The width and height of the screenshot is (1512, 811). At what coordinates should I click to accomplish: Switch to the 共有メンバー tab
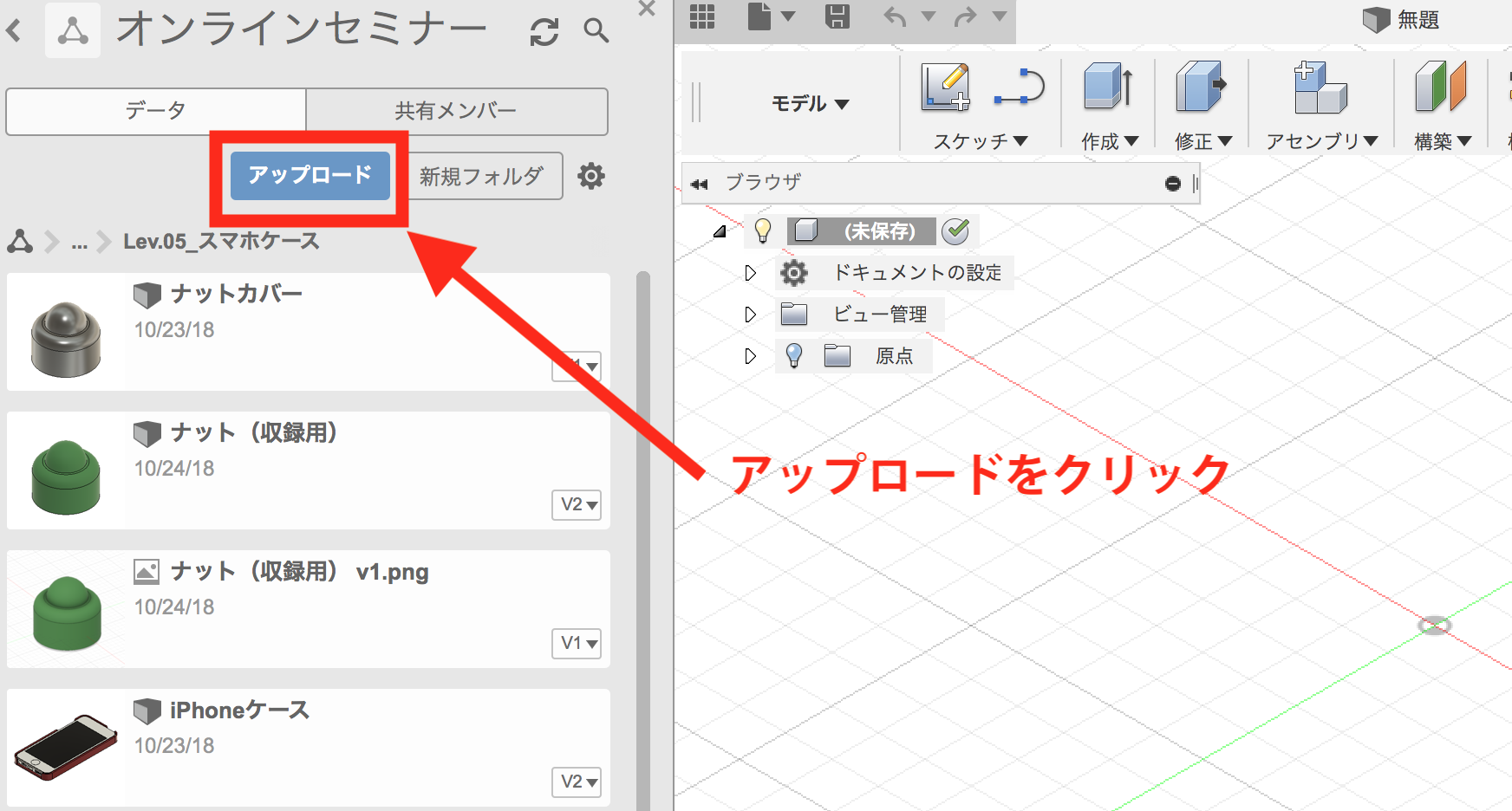(456, 111)
